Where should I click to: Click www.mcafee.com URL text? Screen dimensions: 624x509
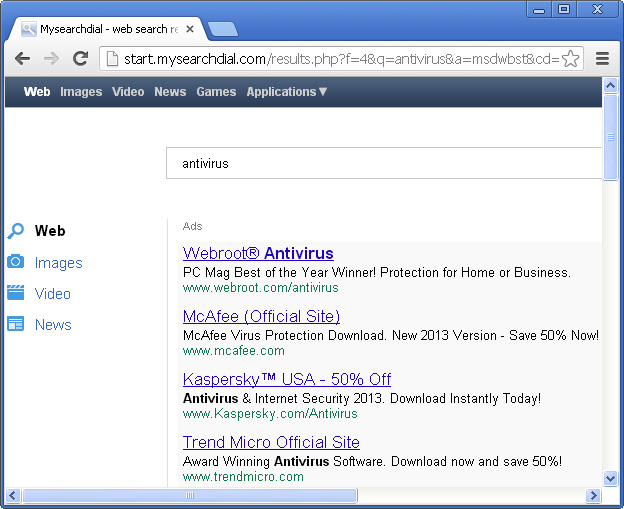pos(234,351)
